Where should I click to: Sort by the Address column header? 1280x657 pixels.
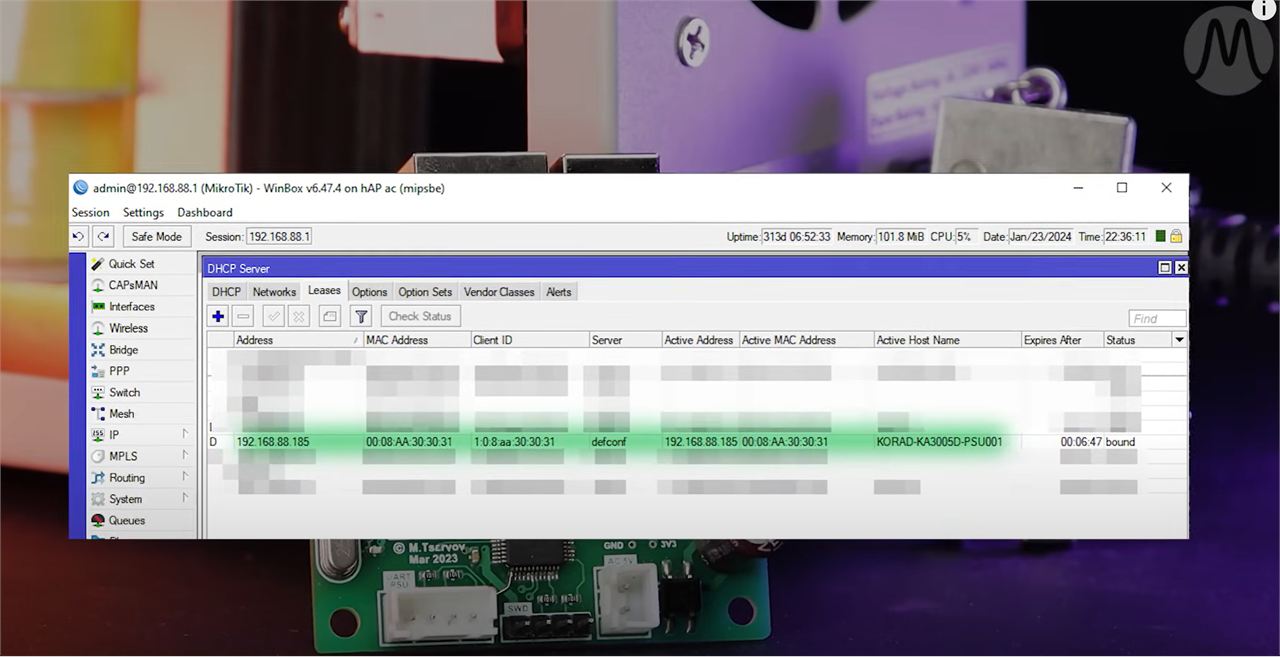297,340
